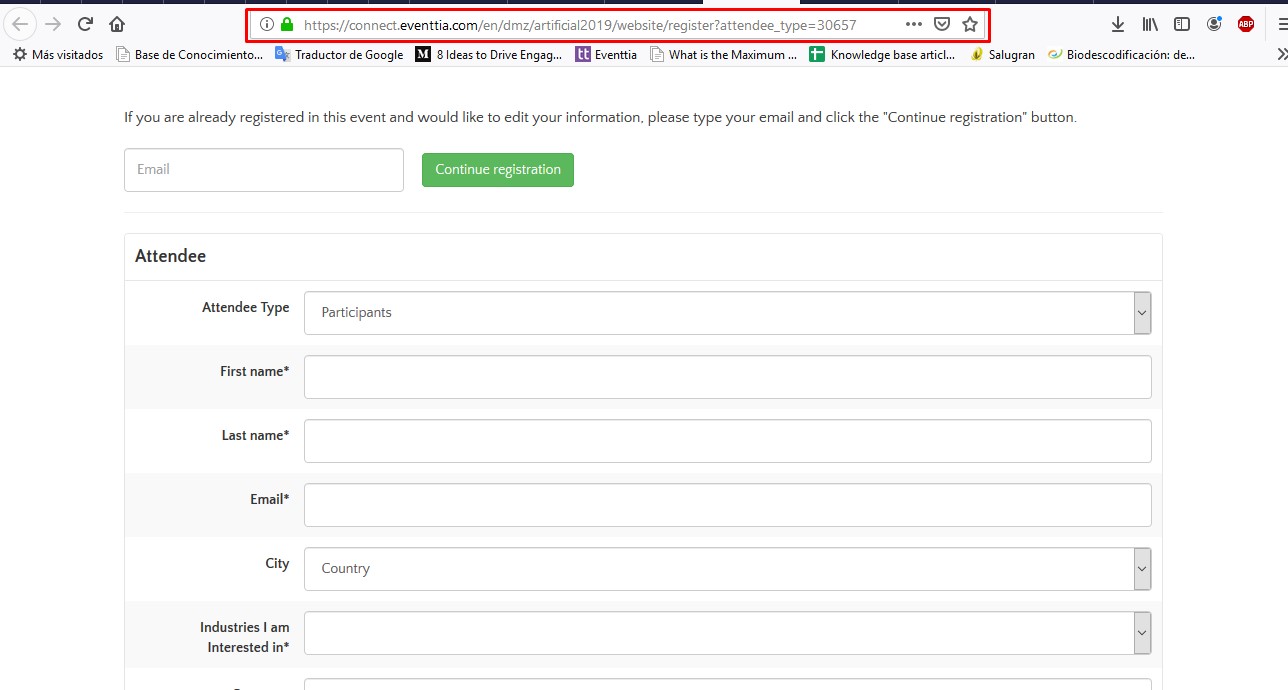
Task: Open the Más visitados bookmarks folder
Action: click(x=58, y=55)
